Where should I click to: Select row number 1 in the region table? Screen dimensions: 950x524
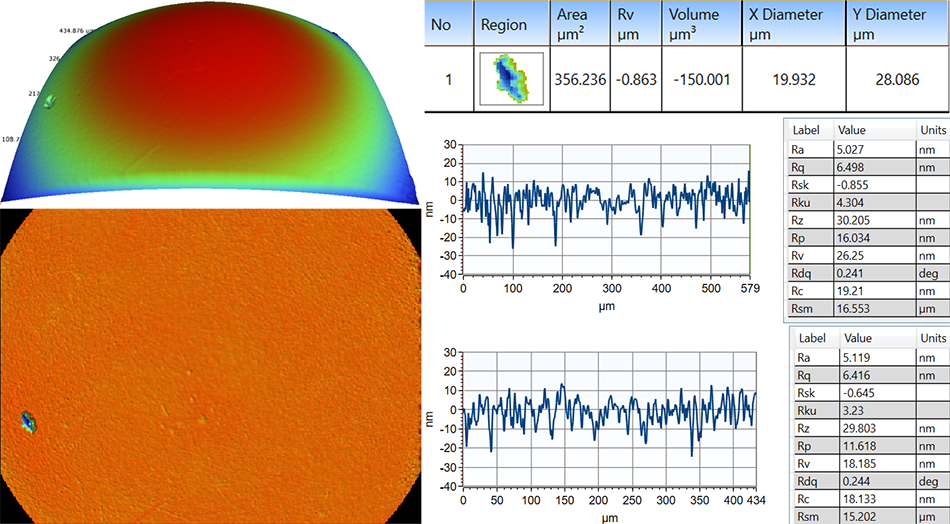click(x=448, y=79)
